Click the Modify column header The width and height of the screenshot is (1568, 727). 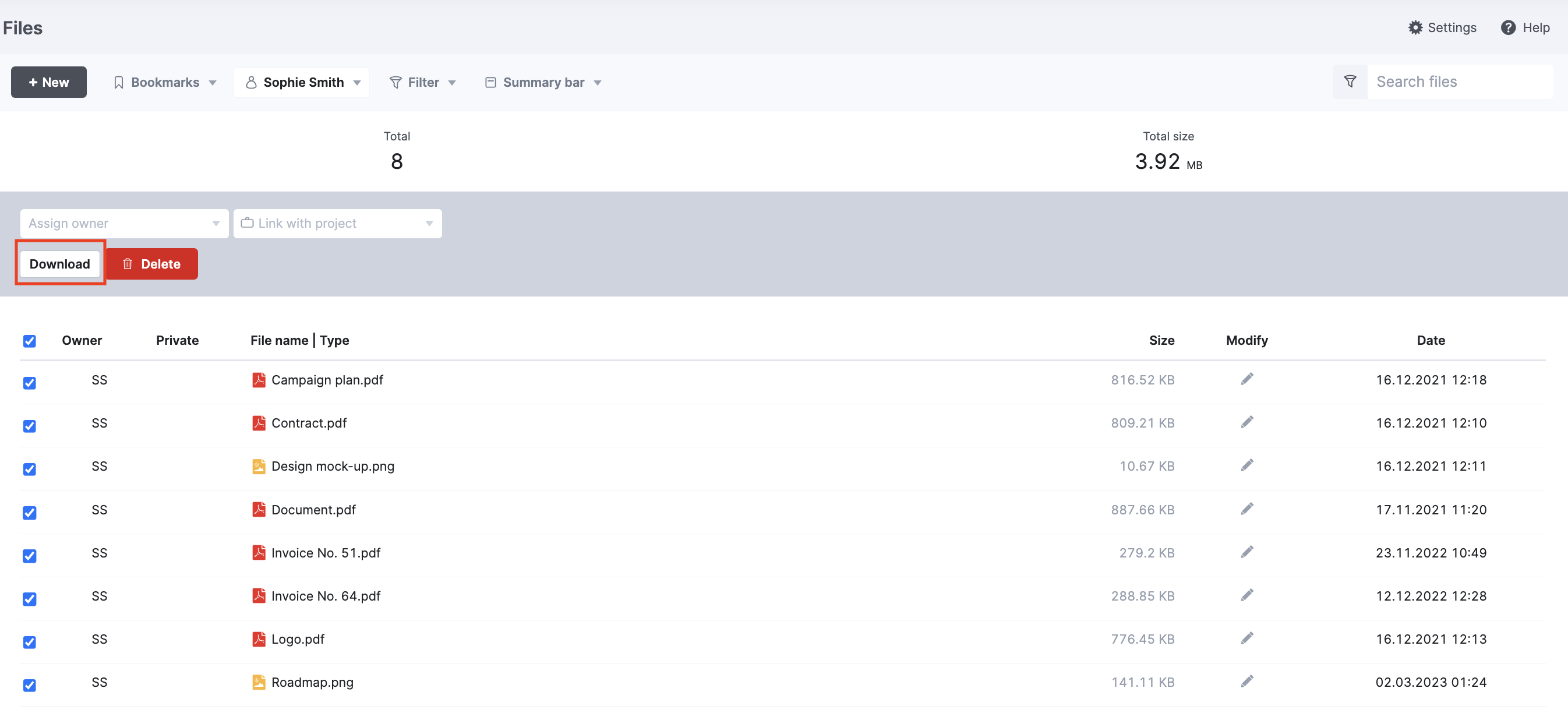tap(1246, 340)
